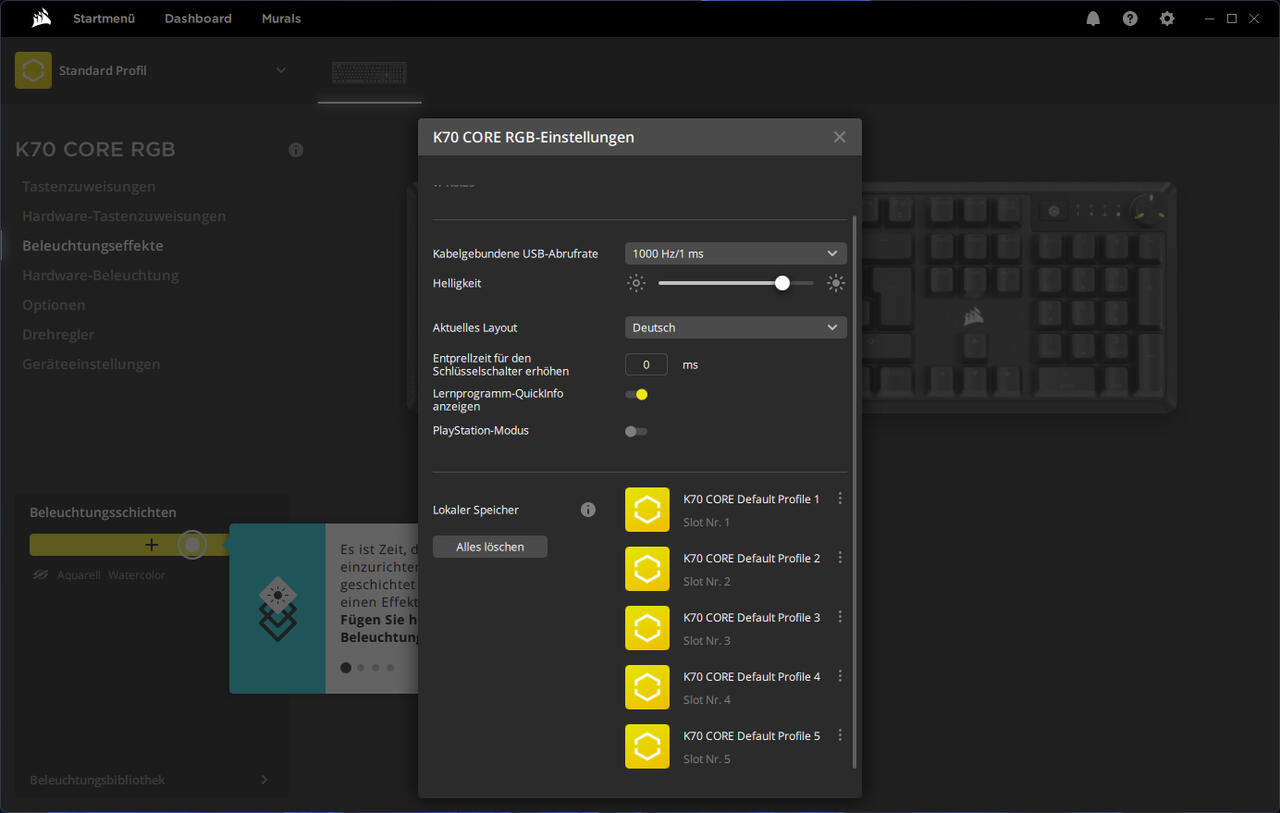1280x813 pixels.
Task: Select Beleuchtungseffekte in the sidebar
Action: point(93,246)
